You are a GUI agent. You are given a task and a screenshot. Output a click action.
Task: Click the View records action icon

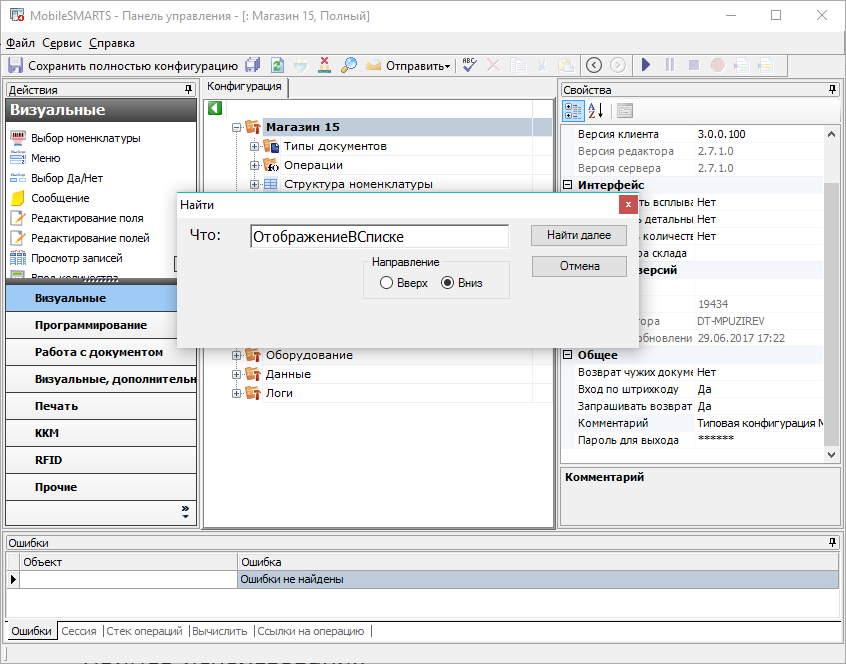tap(18, 258)
